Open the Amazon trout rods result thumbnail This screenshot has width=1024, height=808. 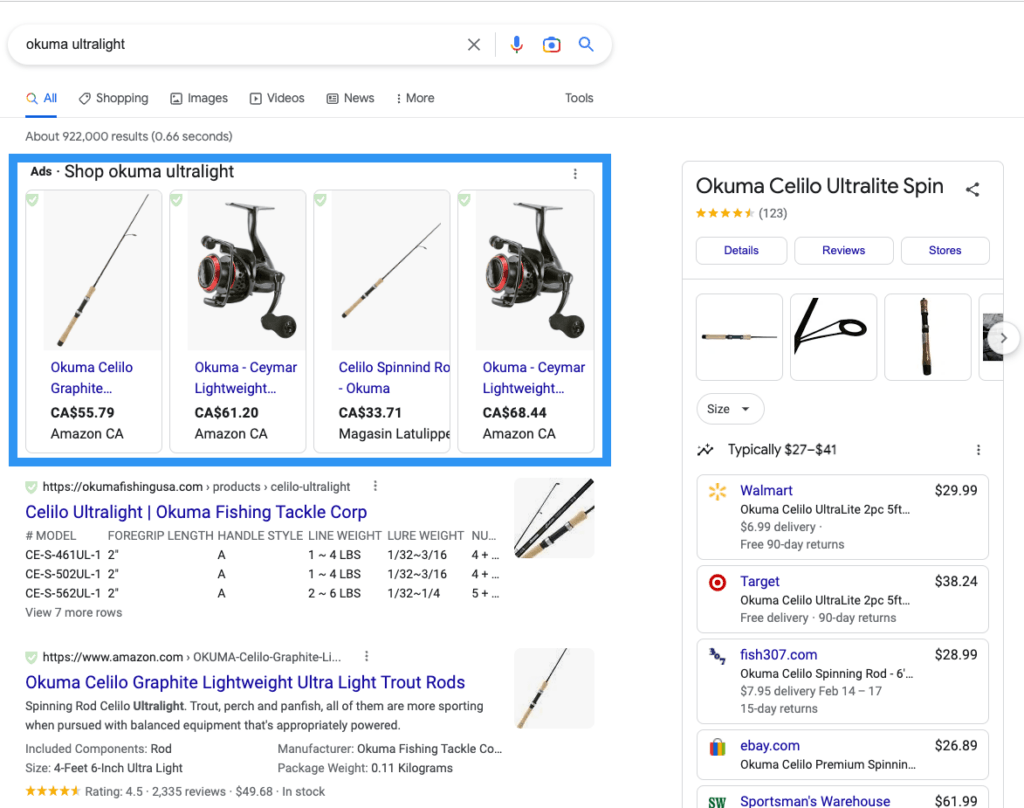point(554,688)
